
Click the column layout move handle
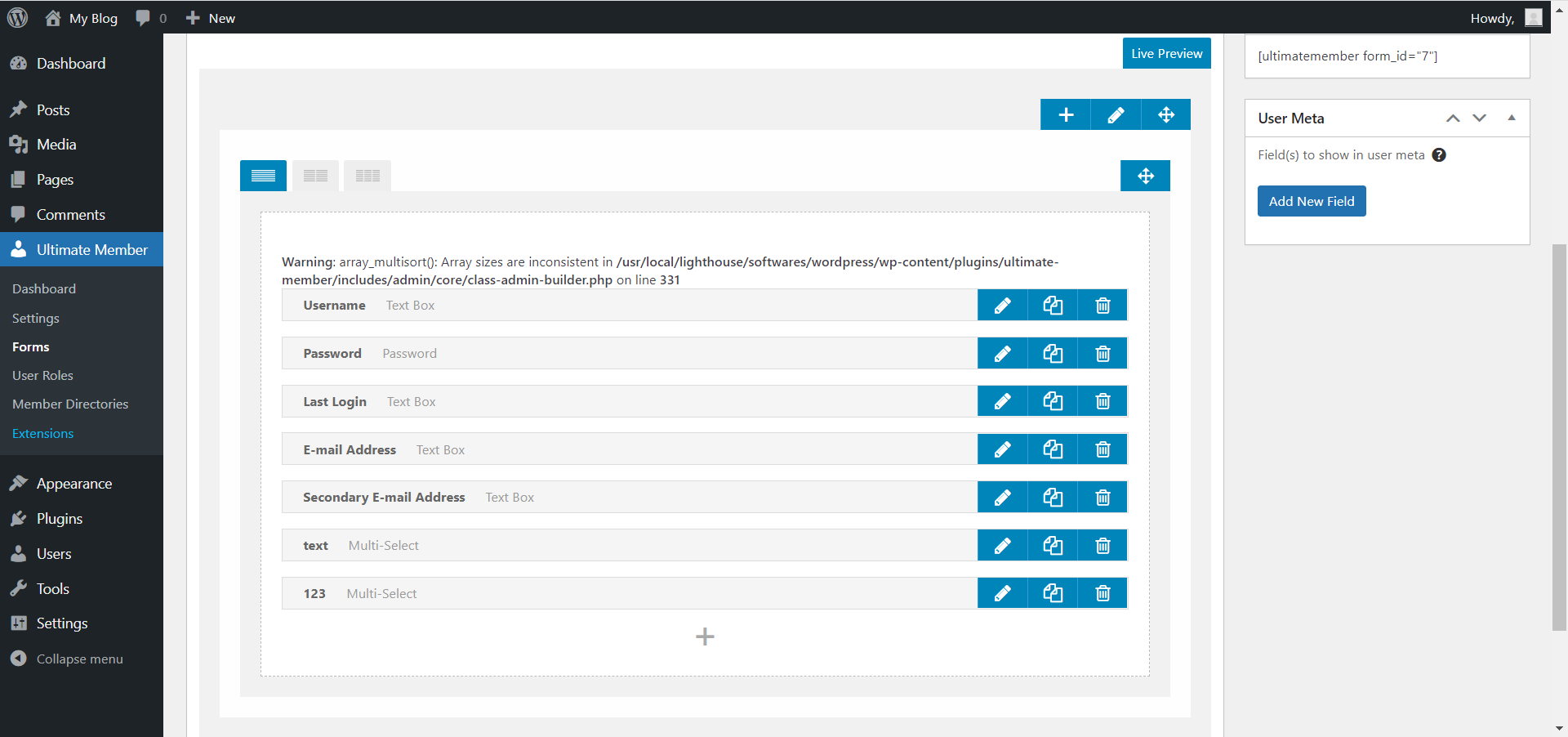tap(1145, 176)
